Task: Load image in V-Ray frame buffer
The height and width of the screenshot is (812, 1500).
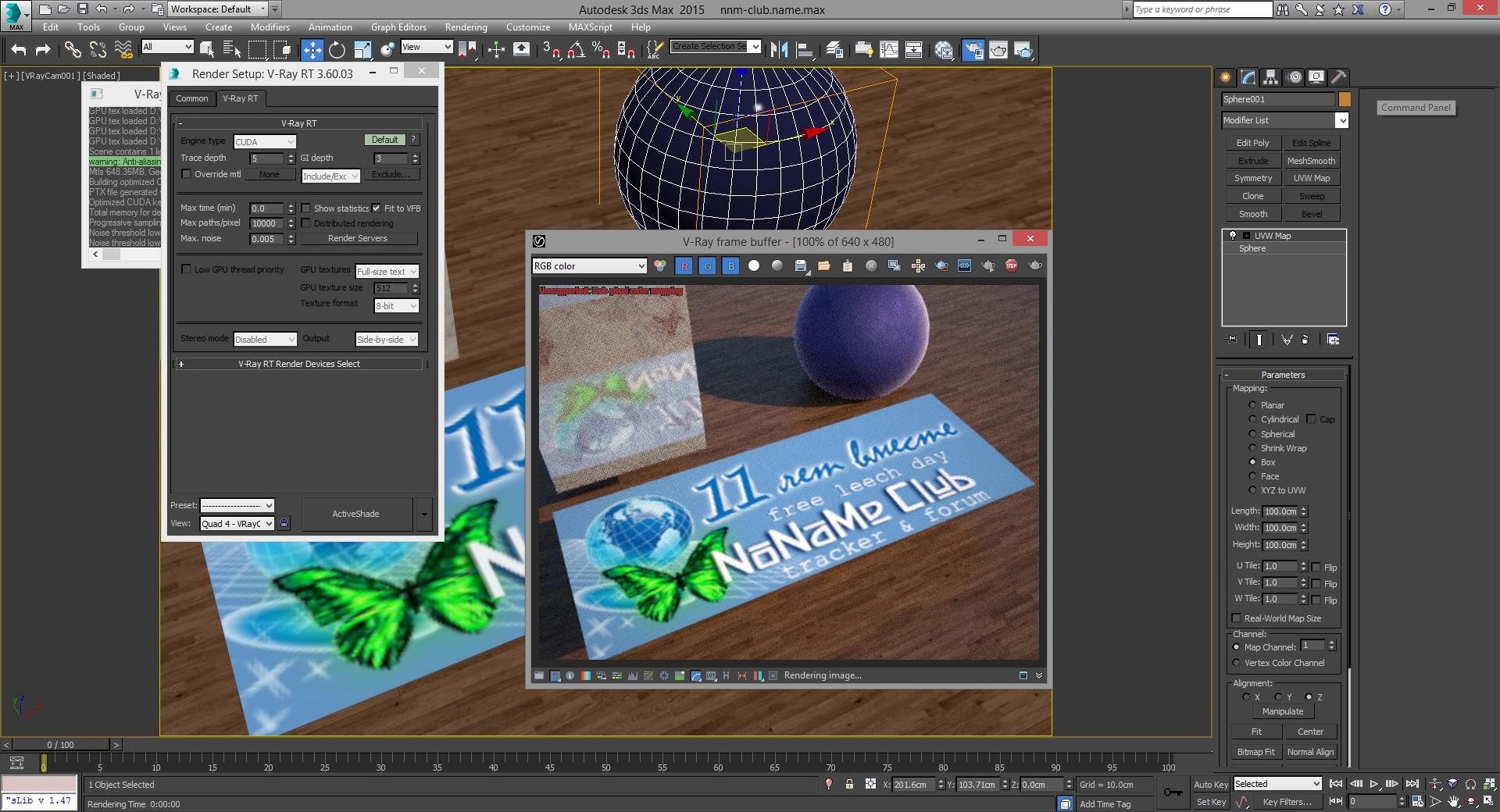Action: pos(823,266)
